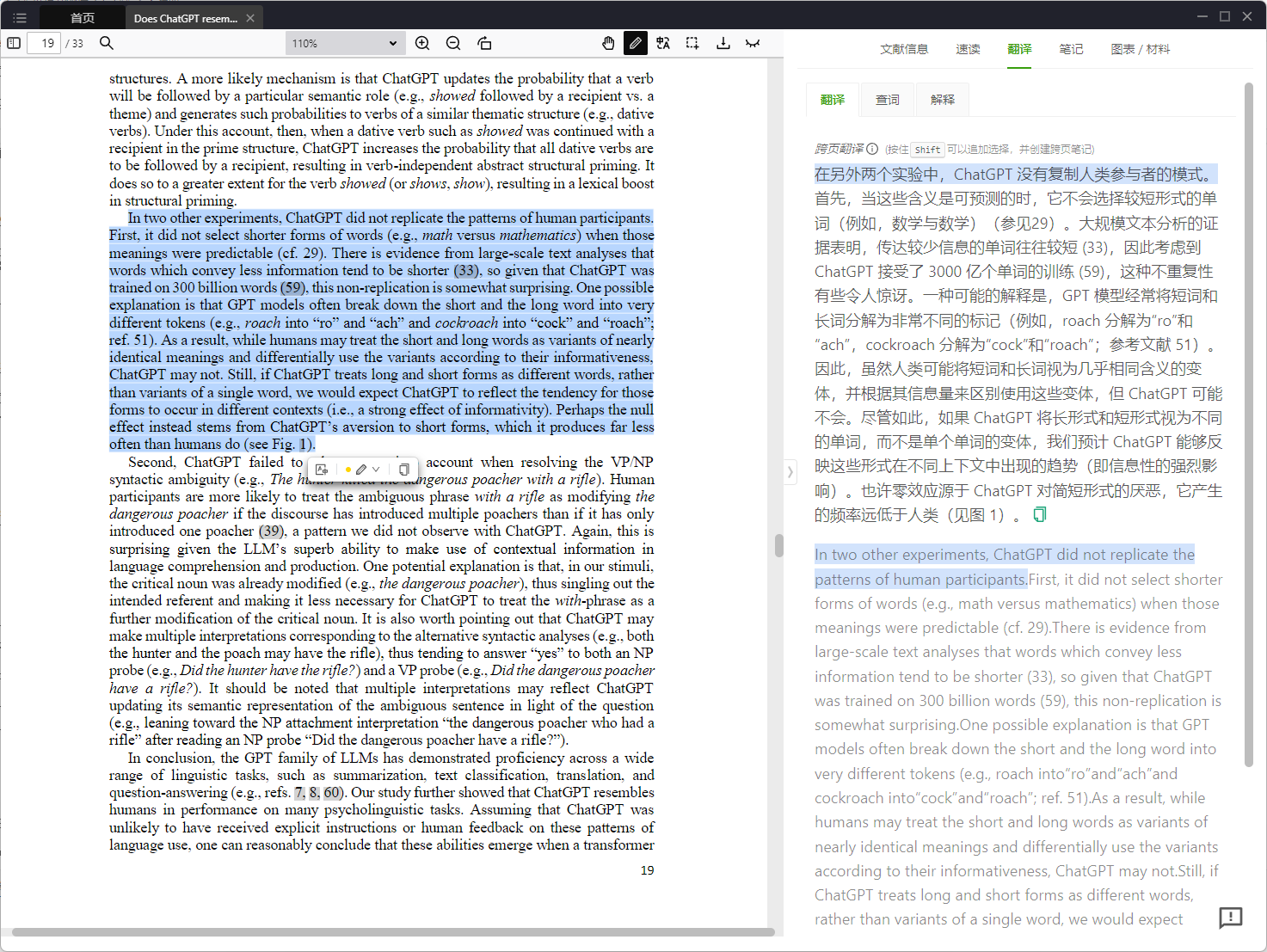Copy translation using green copy icon
This screenshot has width=1267, height=952.
point(1039,514)
